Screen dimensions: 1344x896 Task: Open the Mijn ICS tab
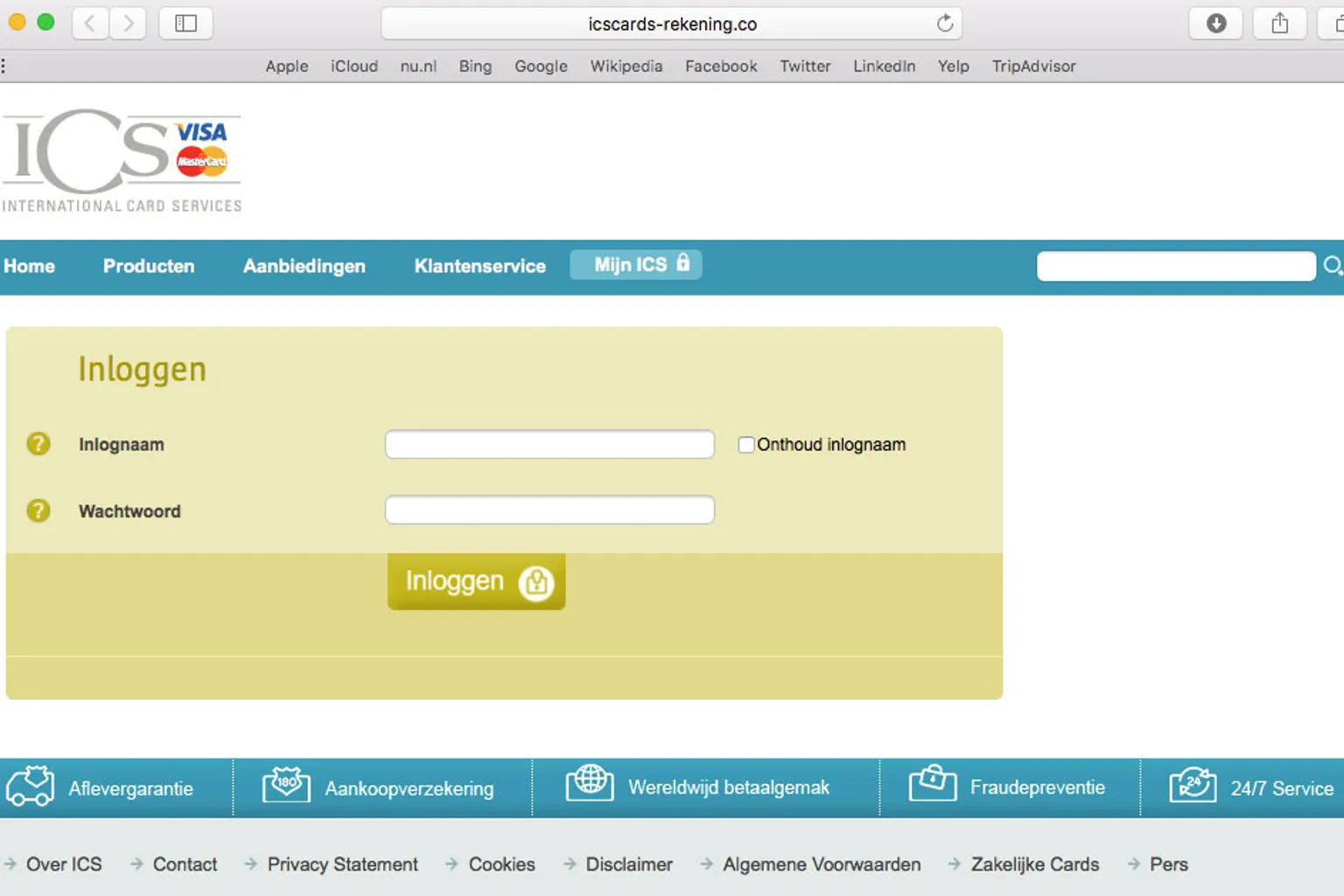point(636,265)
